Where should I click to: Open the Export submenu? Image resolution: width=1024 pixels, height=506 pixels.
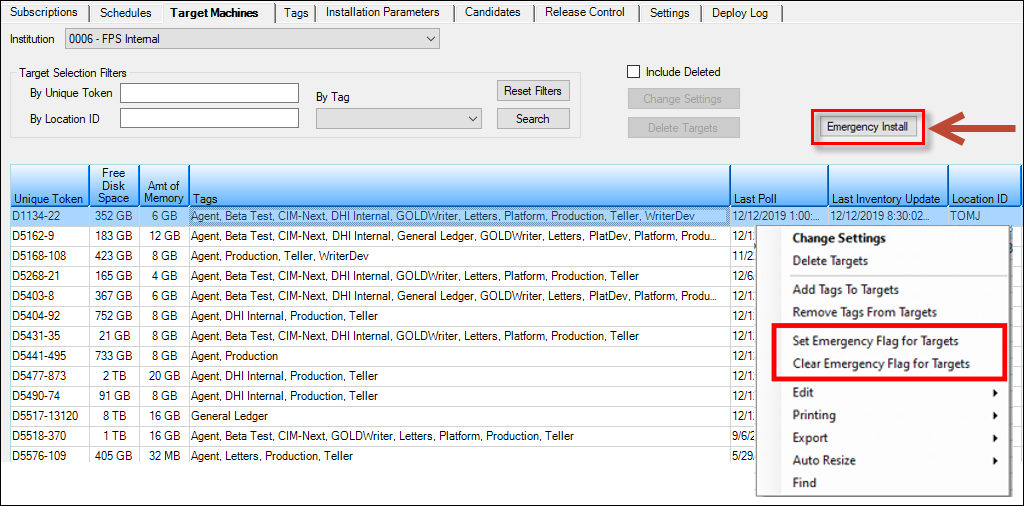tap(810, 438)
